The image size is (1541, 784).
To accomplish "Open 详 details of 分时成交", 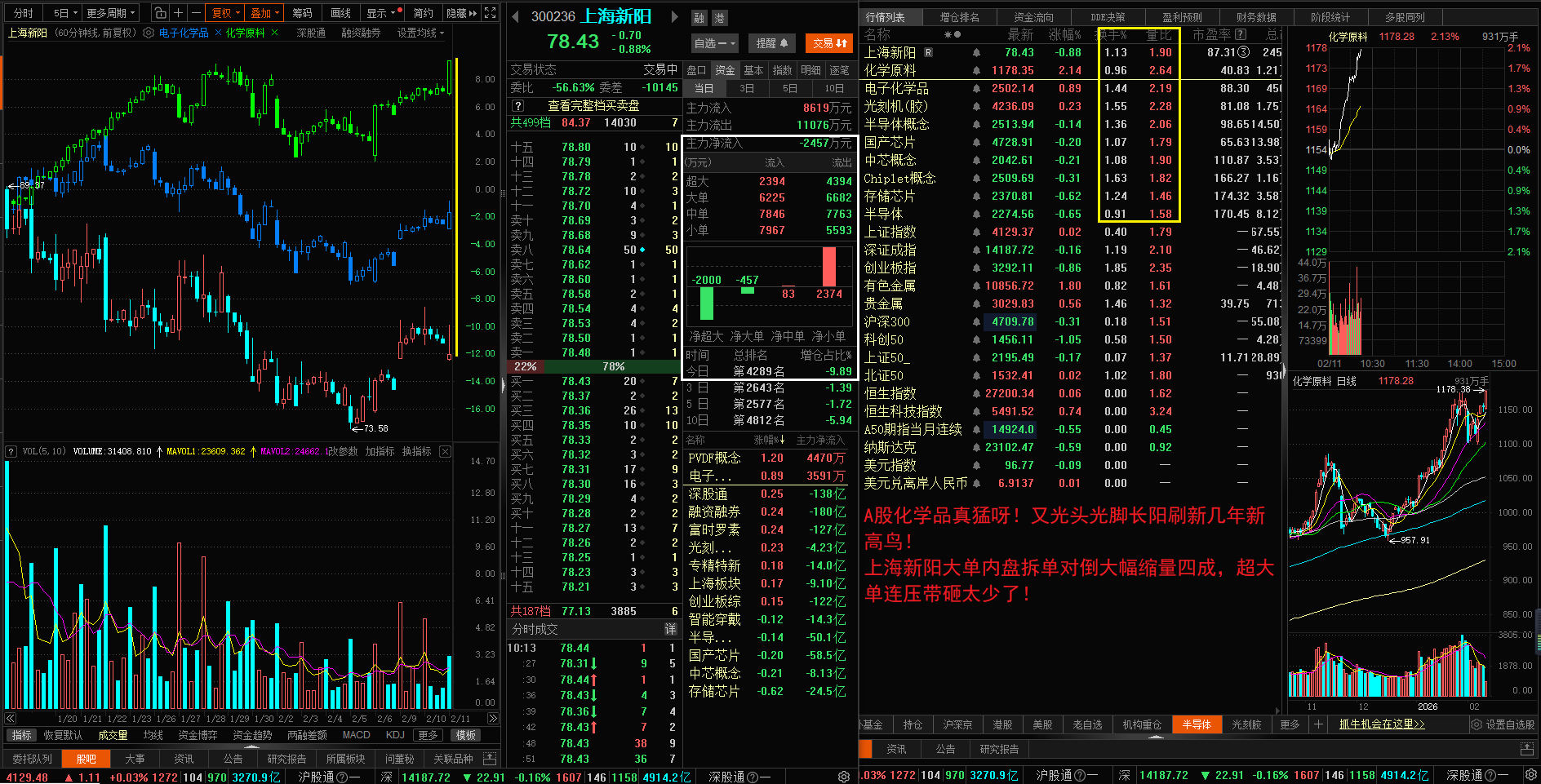I will [x=670, y=629].
